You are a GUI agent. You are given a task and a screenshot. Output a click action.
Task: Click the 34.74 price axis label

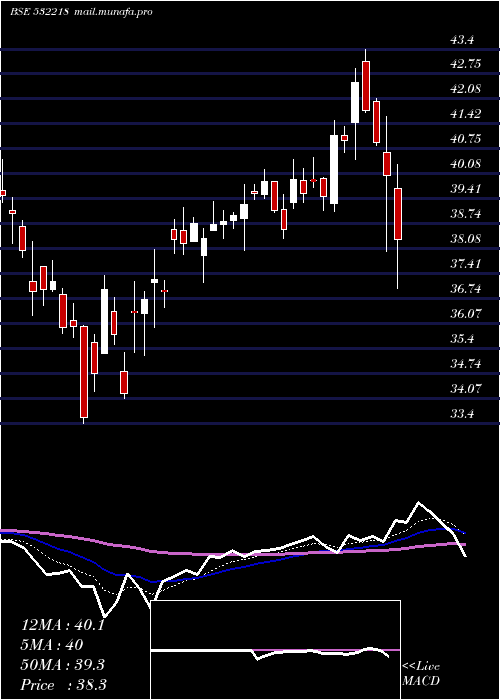point(466,364)
